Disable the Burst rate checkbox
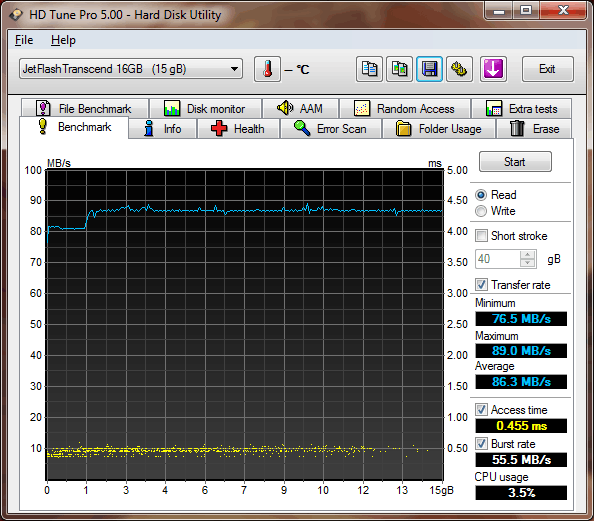 coord(481,444)
